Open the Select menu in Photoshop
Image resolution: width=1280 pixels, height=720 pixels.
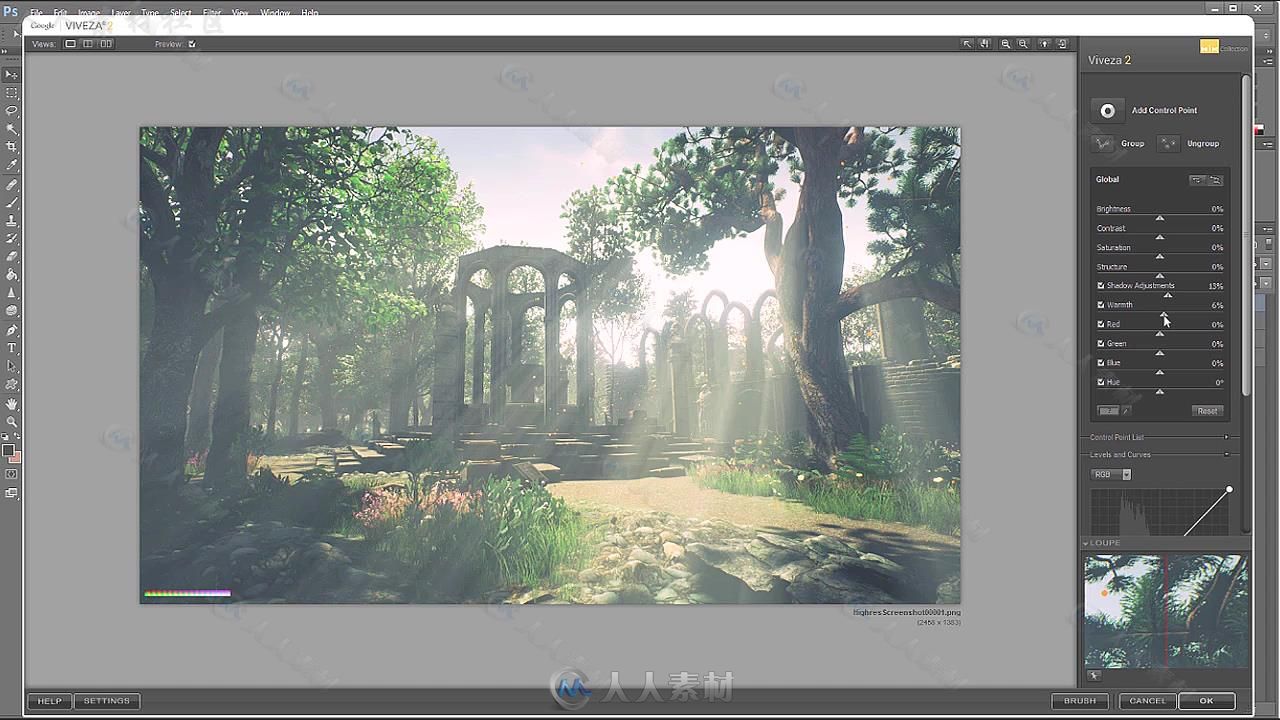[x=181, y=13]
